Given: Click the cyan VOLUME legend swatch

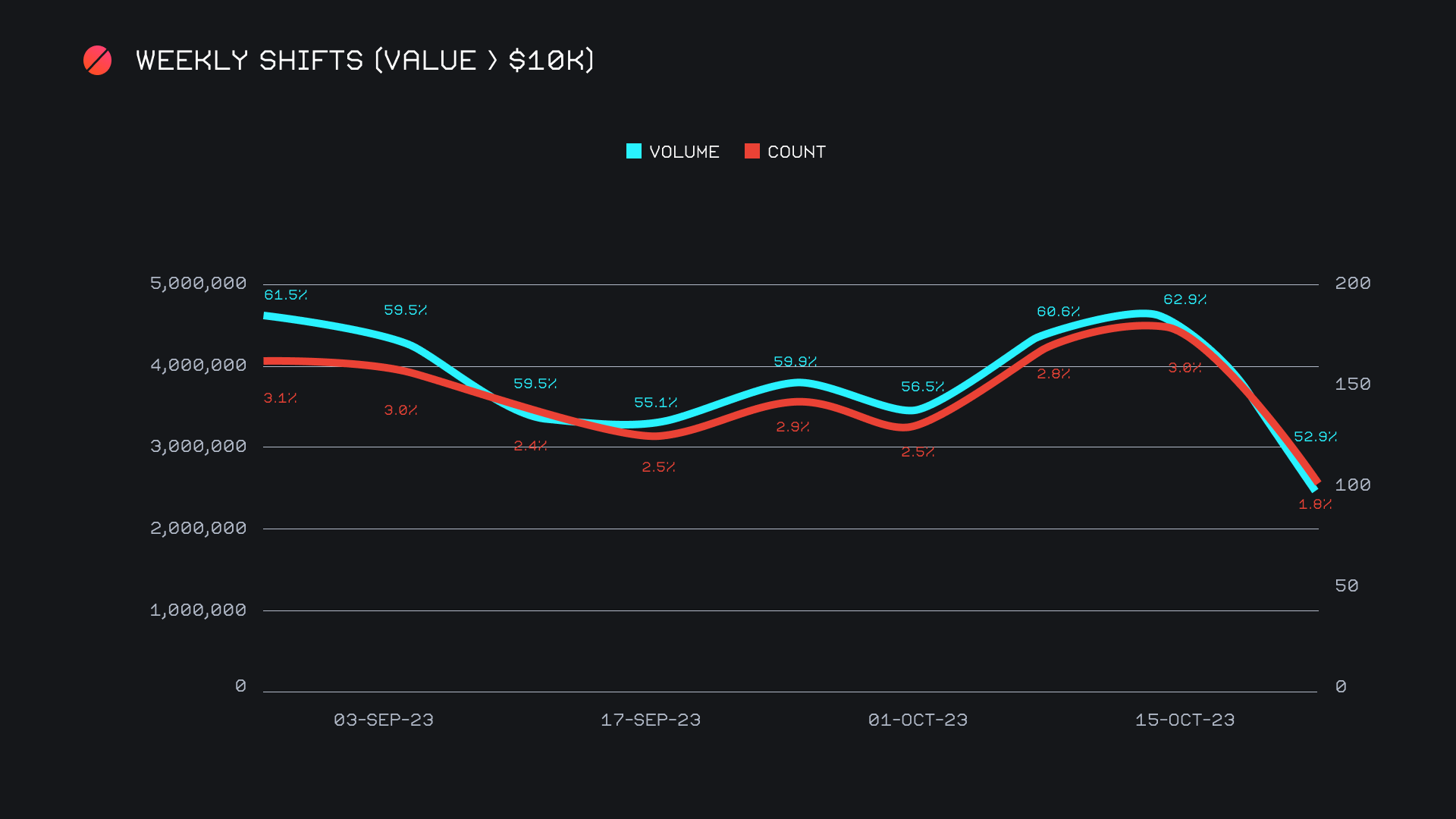Looking at the screenshot, I should pos(634,152).
